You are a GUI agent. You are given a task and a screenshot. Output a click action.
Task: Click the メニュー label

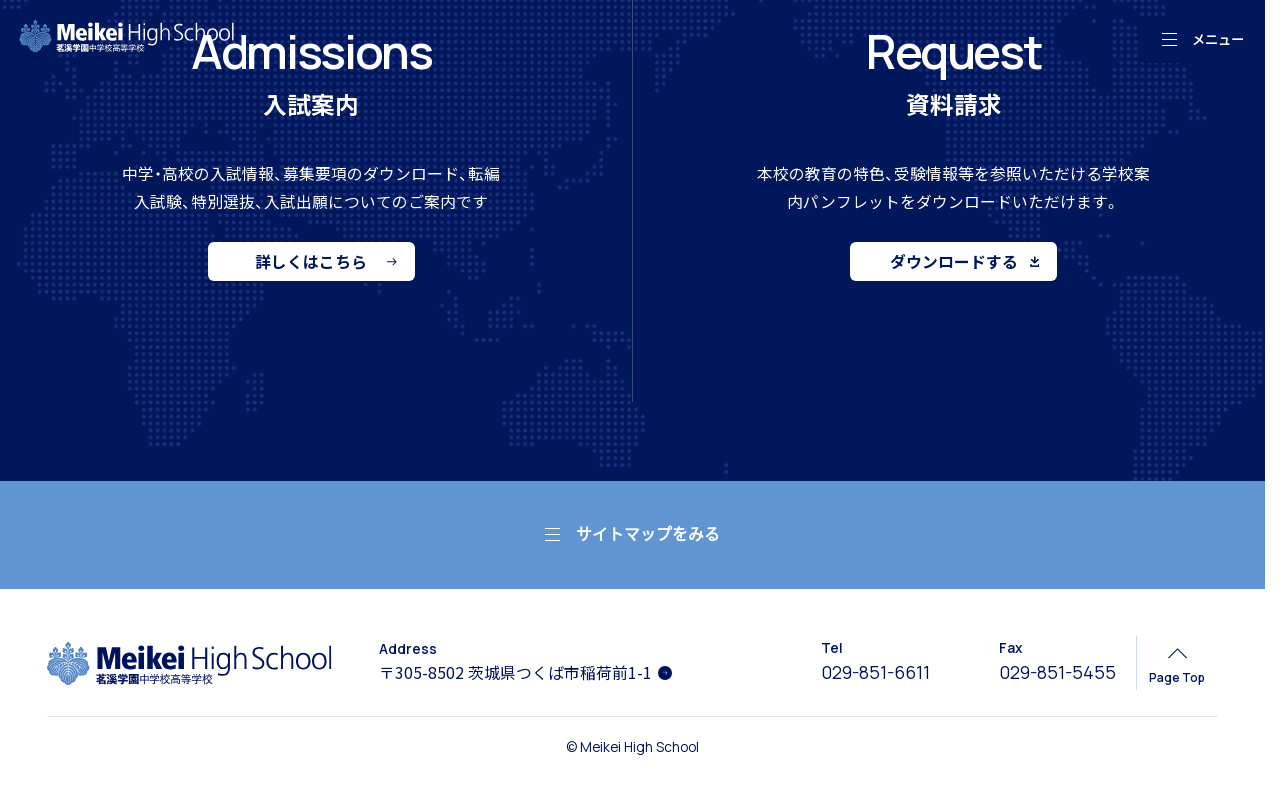pos(1218,40)
